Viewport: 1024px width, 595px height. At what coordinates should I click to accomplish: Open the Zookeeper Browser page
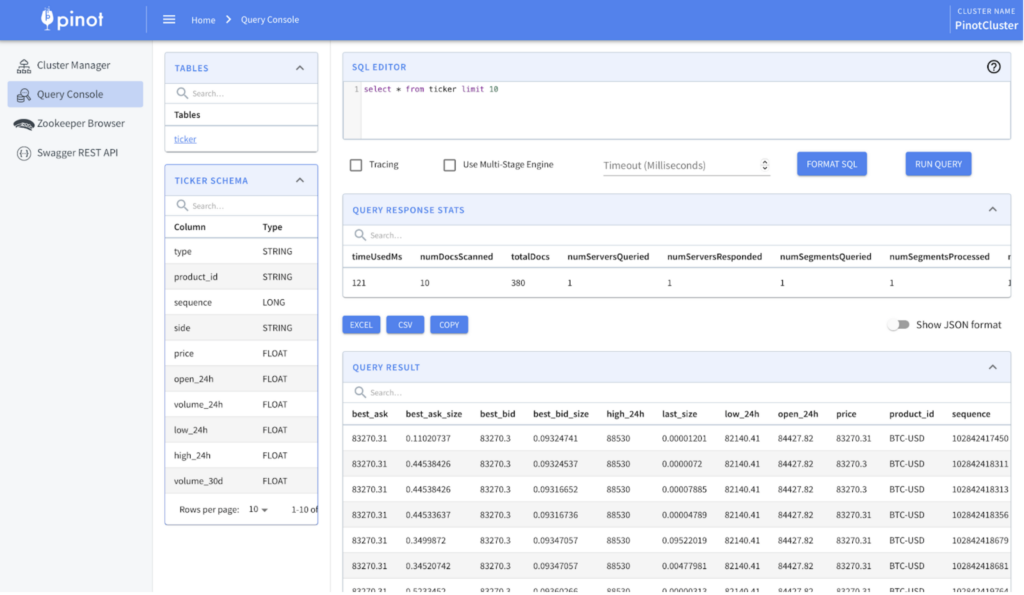(80, 124)
